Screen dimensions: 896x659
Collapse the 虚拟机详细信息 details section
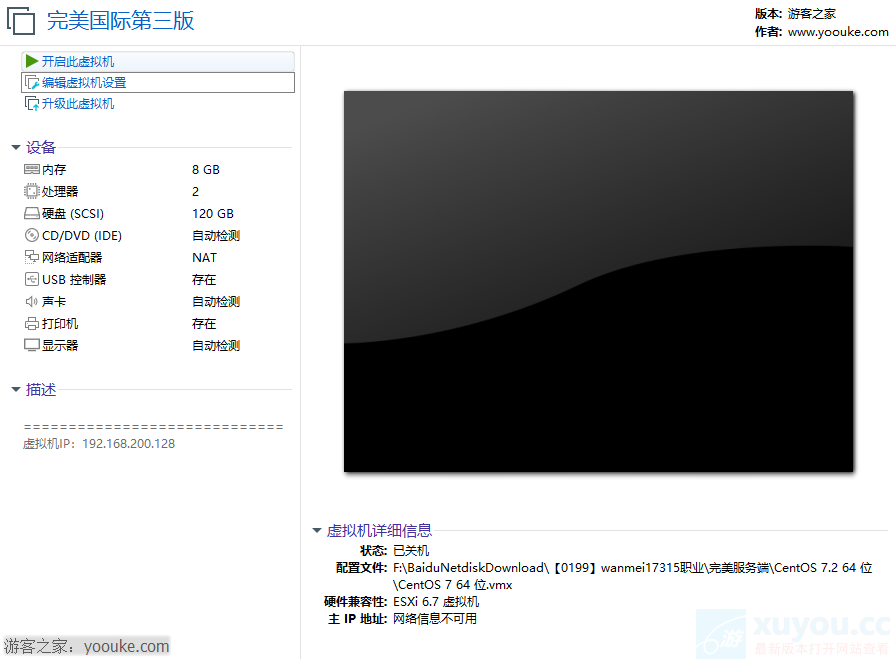coord(317,531)
